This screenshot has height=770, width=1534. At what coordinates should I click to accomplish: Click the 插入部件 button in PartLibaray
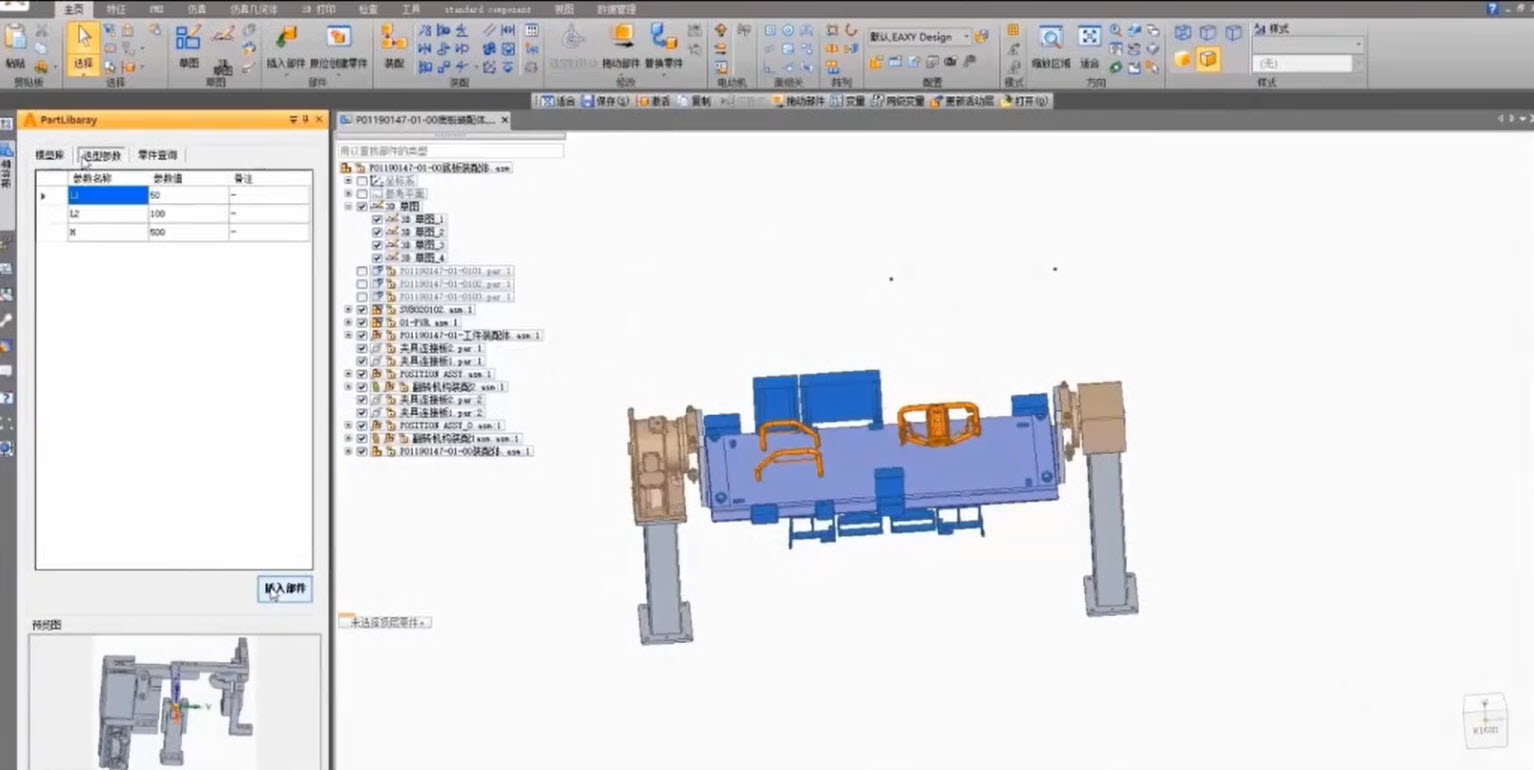click(285, 589)
